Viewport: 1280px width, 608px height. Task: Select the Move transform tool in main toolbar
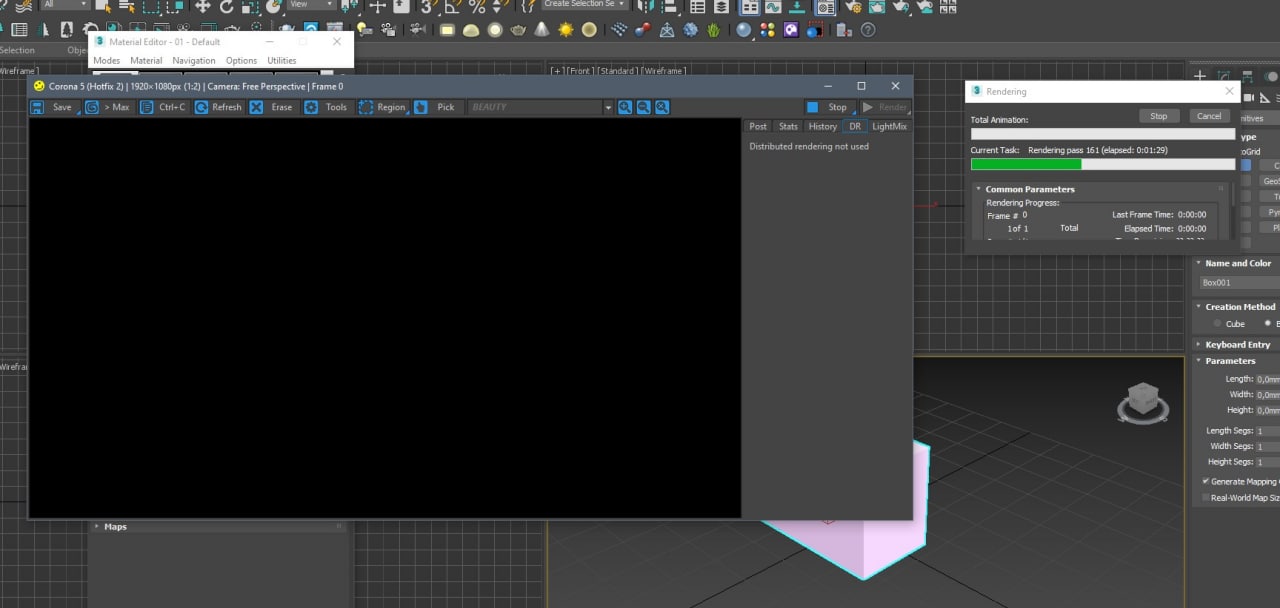[203, 6]
